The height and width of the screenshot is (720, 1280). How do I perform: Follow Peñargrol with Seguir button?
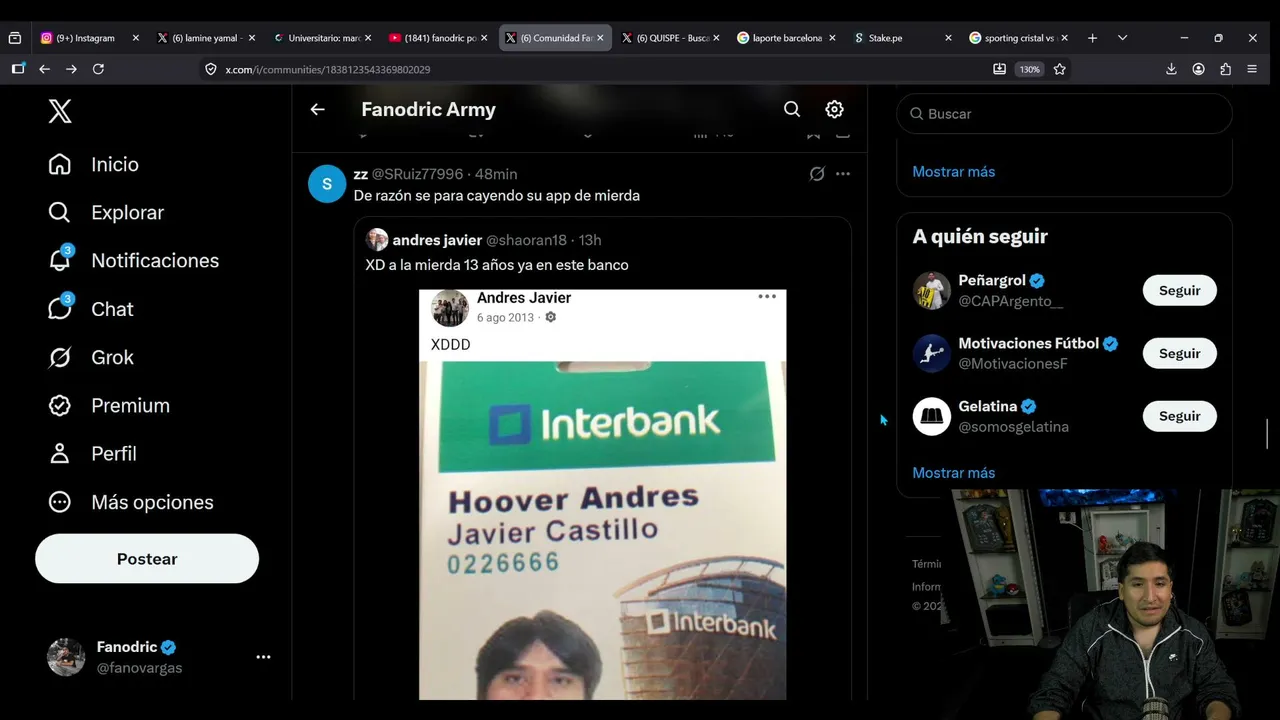[1180, 291]
